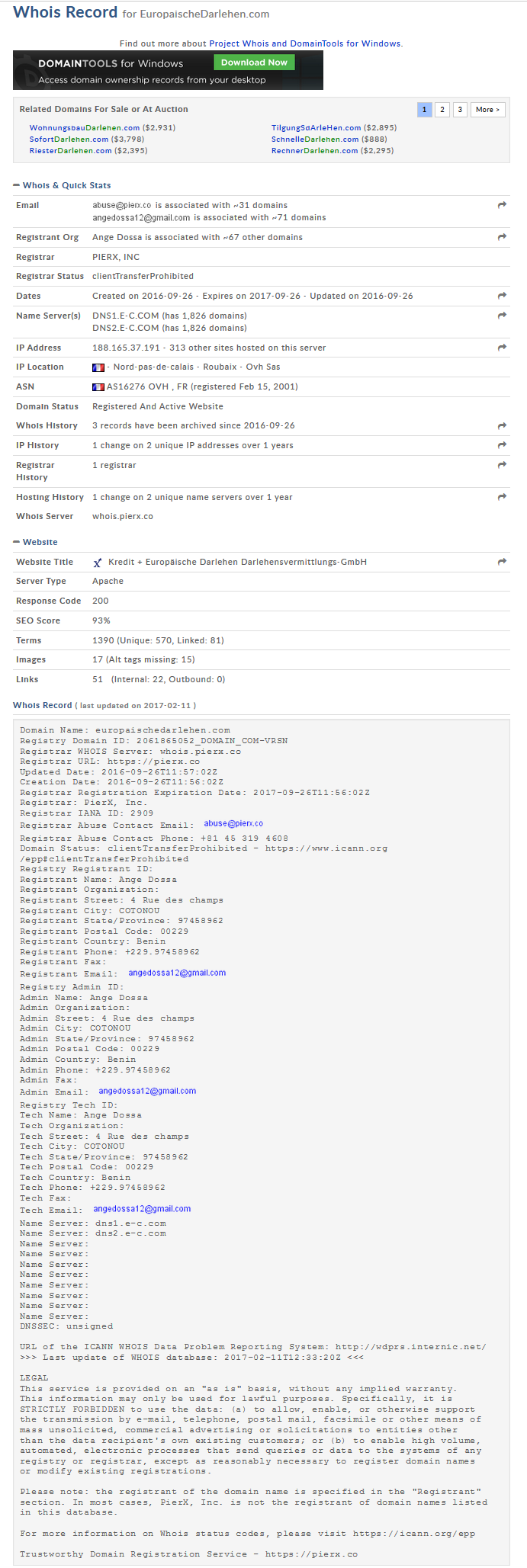Click the Registrant Email angedossa12@gmail.com
The image size is (527, 1568).
point(177,973)
